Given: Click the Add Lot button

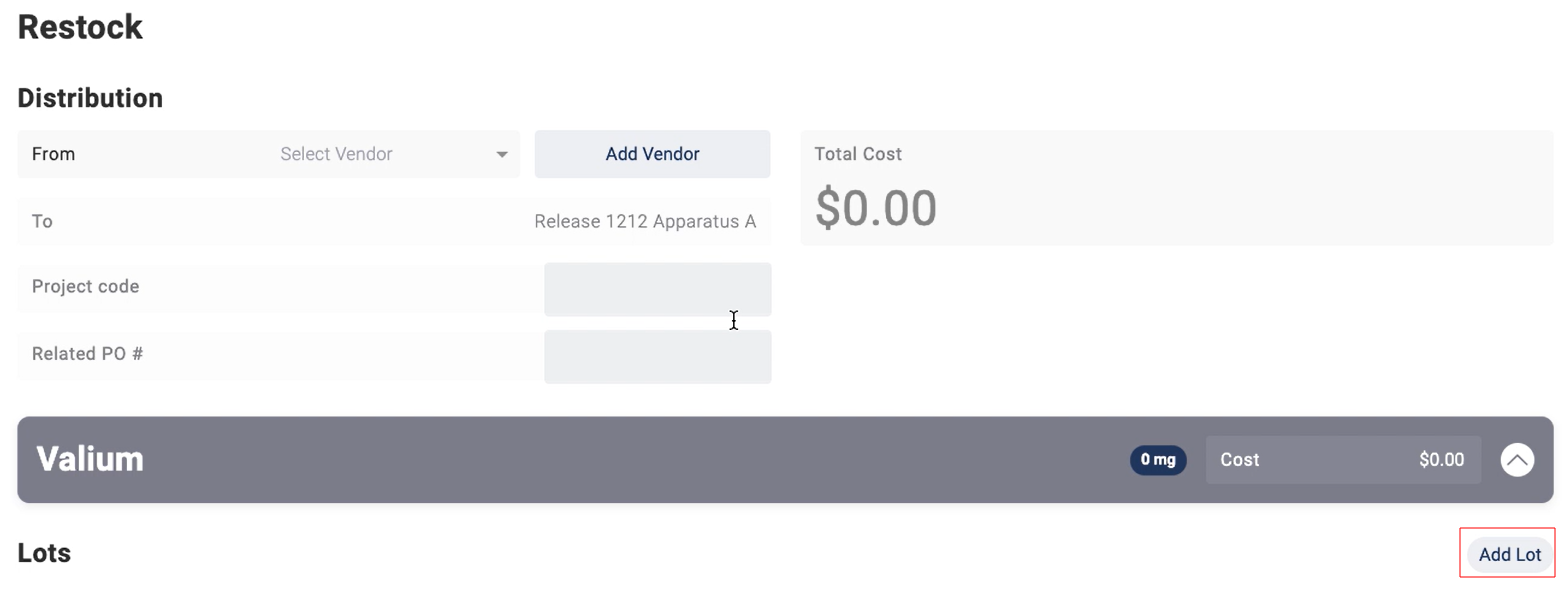Looking at the screenshot, I should pos(1509,555).
